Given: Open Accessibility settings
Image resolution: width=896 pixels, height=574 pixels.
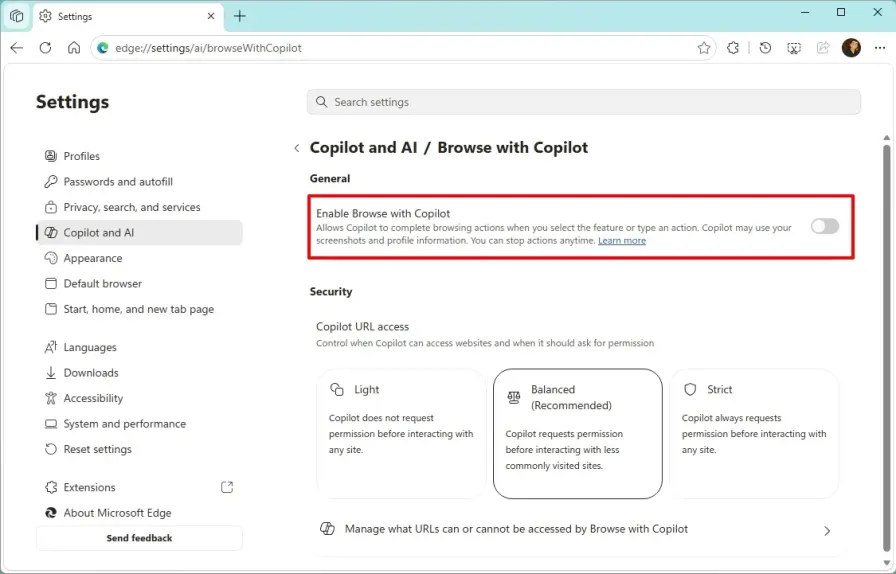Looking at the screenshot, I should point(139,398).
